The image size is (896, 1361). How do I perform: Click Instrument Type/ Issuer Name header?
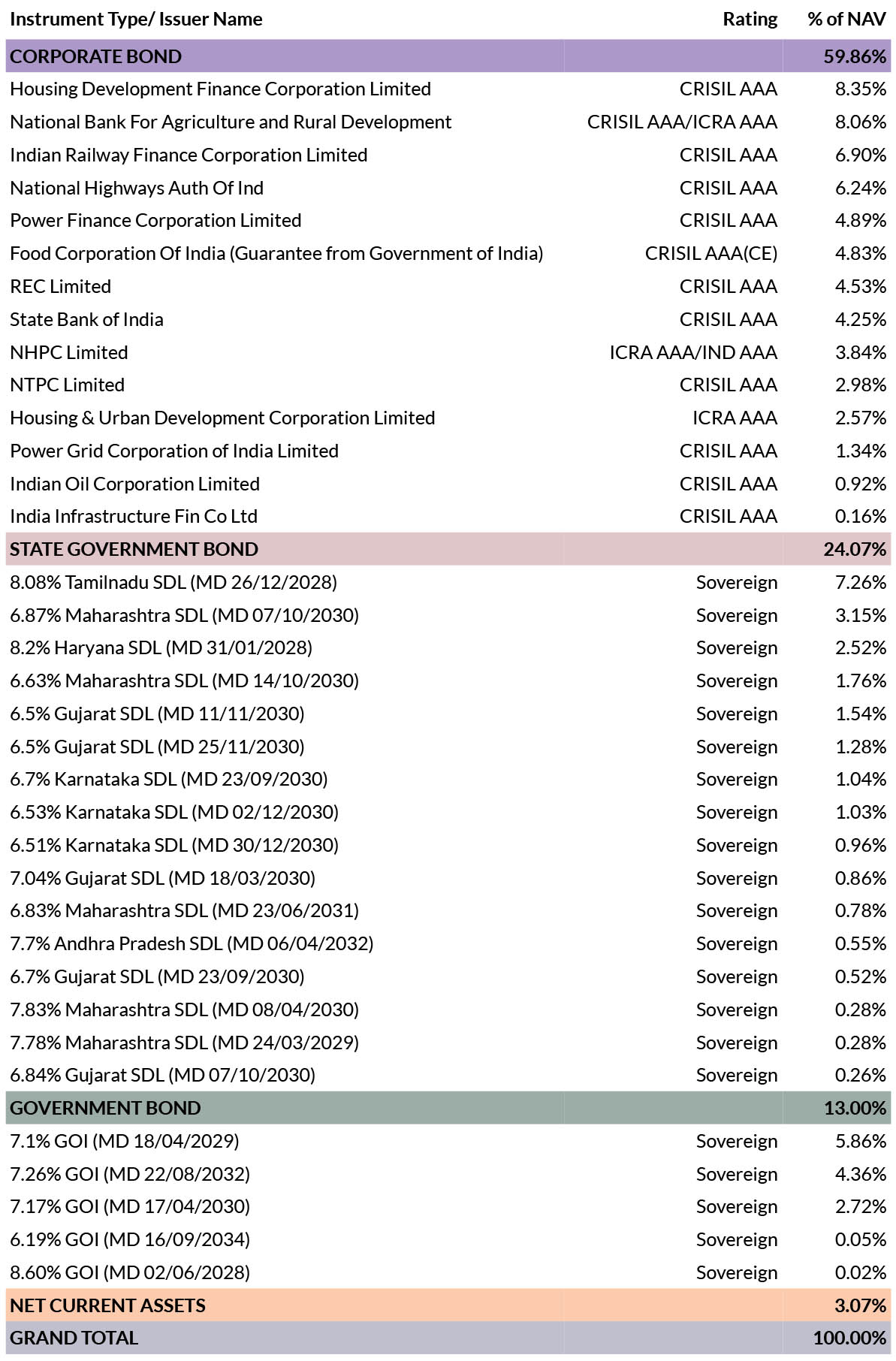136,20
